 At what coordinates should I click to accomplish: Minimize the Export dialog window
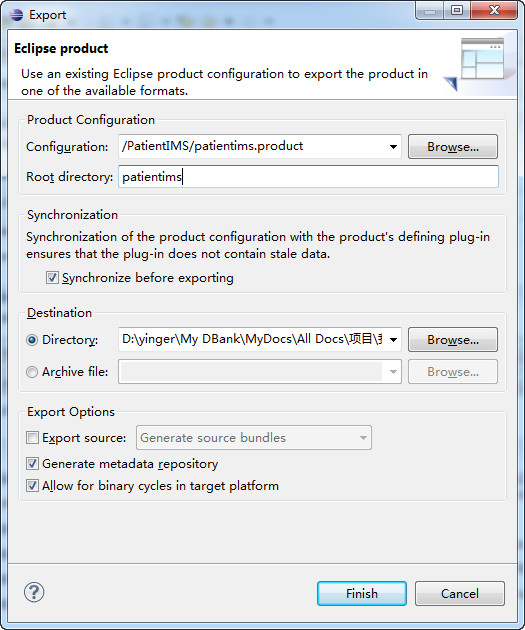[x=430, y=10]
